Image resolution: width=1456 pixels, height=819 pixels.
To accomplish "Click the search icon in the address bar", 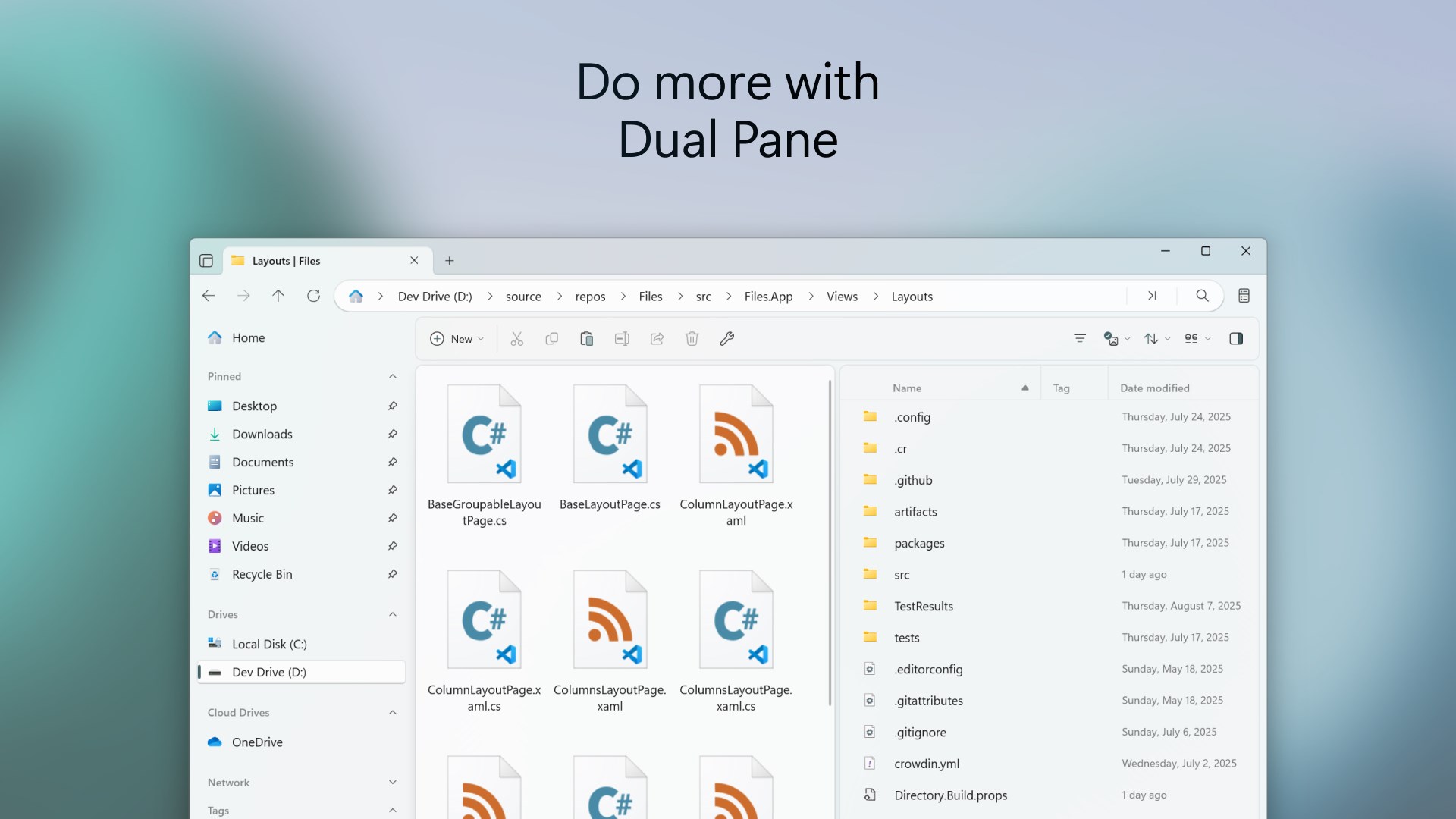I will pos(1202,296).
